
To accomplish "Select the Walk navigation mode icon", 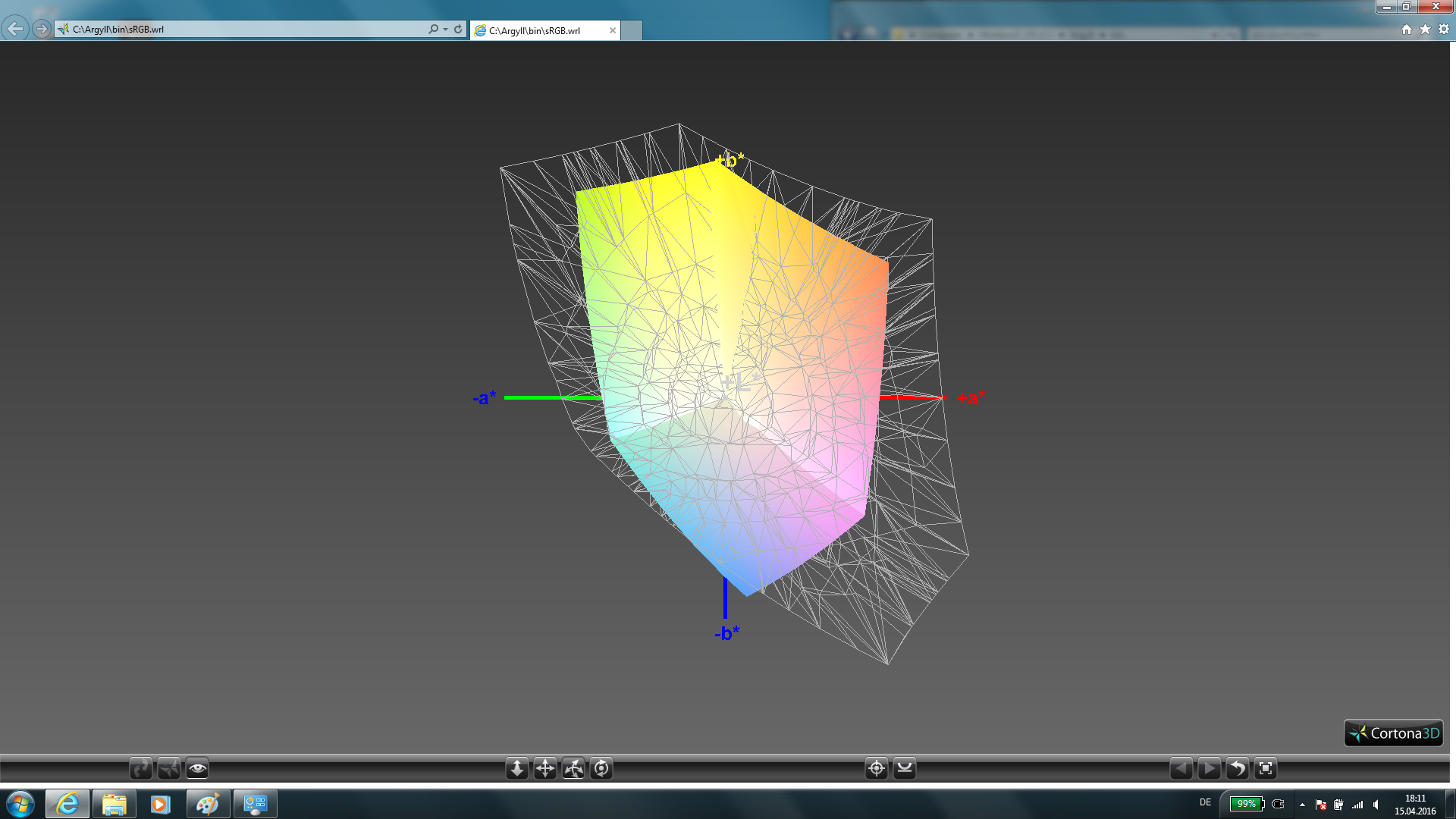I will [141, 769].
